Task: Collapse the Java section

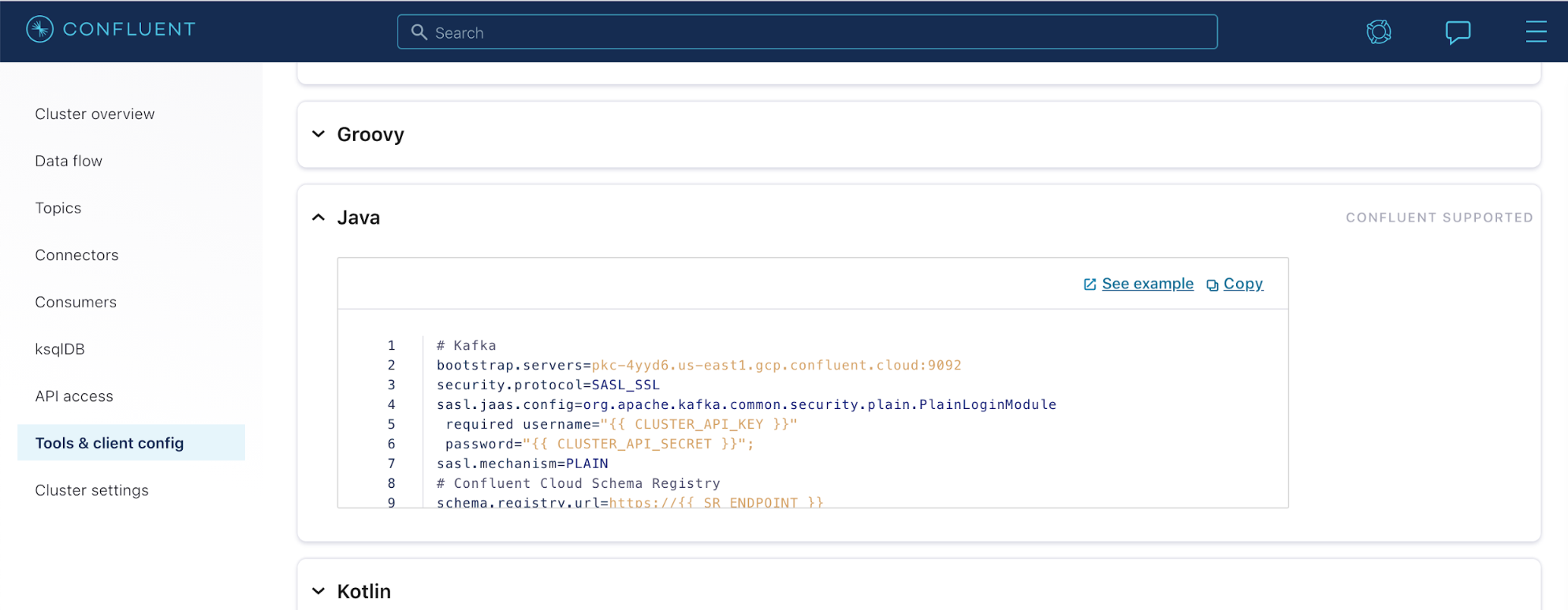Action: pyautogui.click(x=318, y=218)
